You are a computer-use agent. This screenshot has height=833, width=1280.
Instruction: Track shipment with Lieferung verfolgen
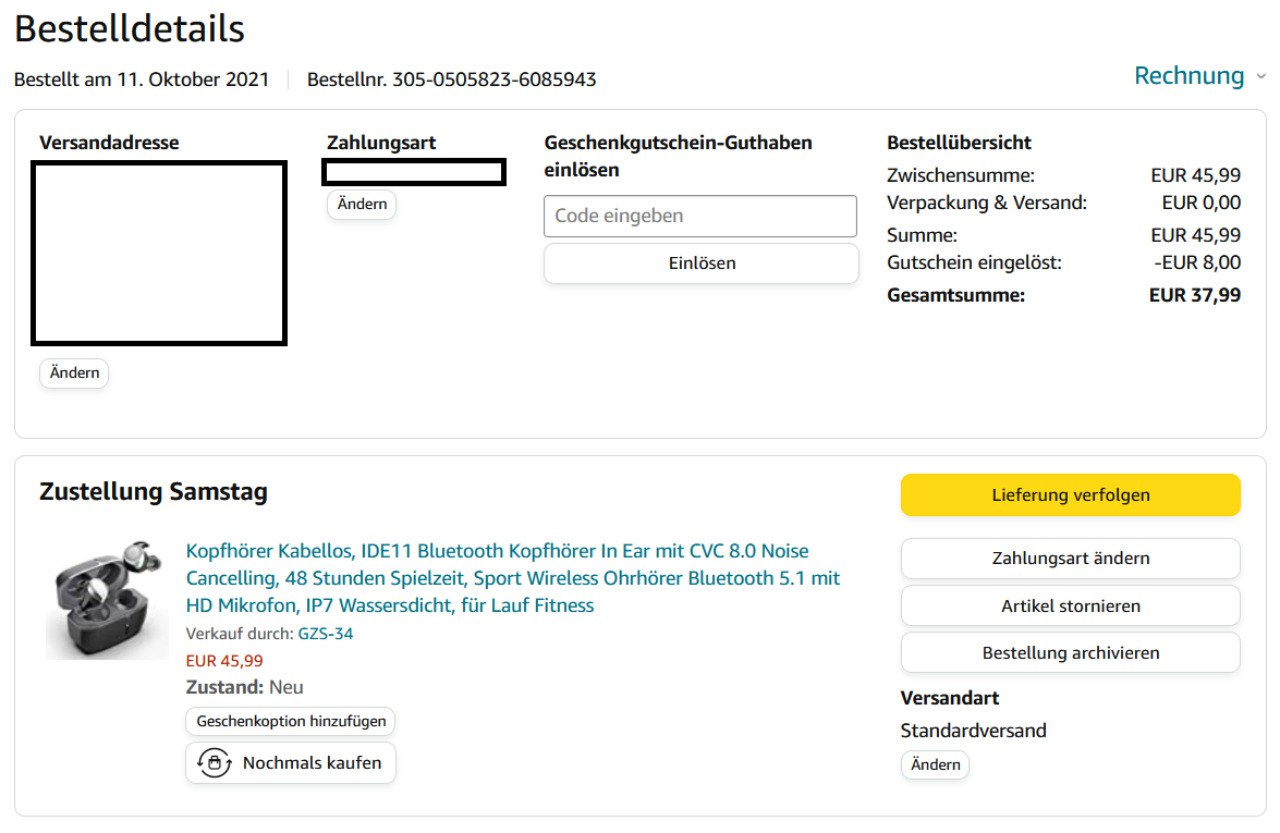[1070, 495]
